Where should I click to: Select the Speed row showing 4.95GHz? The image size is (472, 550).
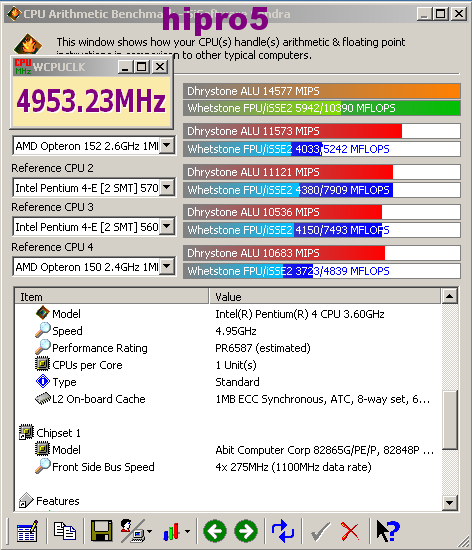pos(228,331)
